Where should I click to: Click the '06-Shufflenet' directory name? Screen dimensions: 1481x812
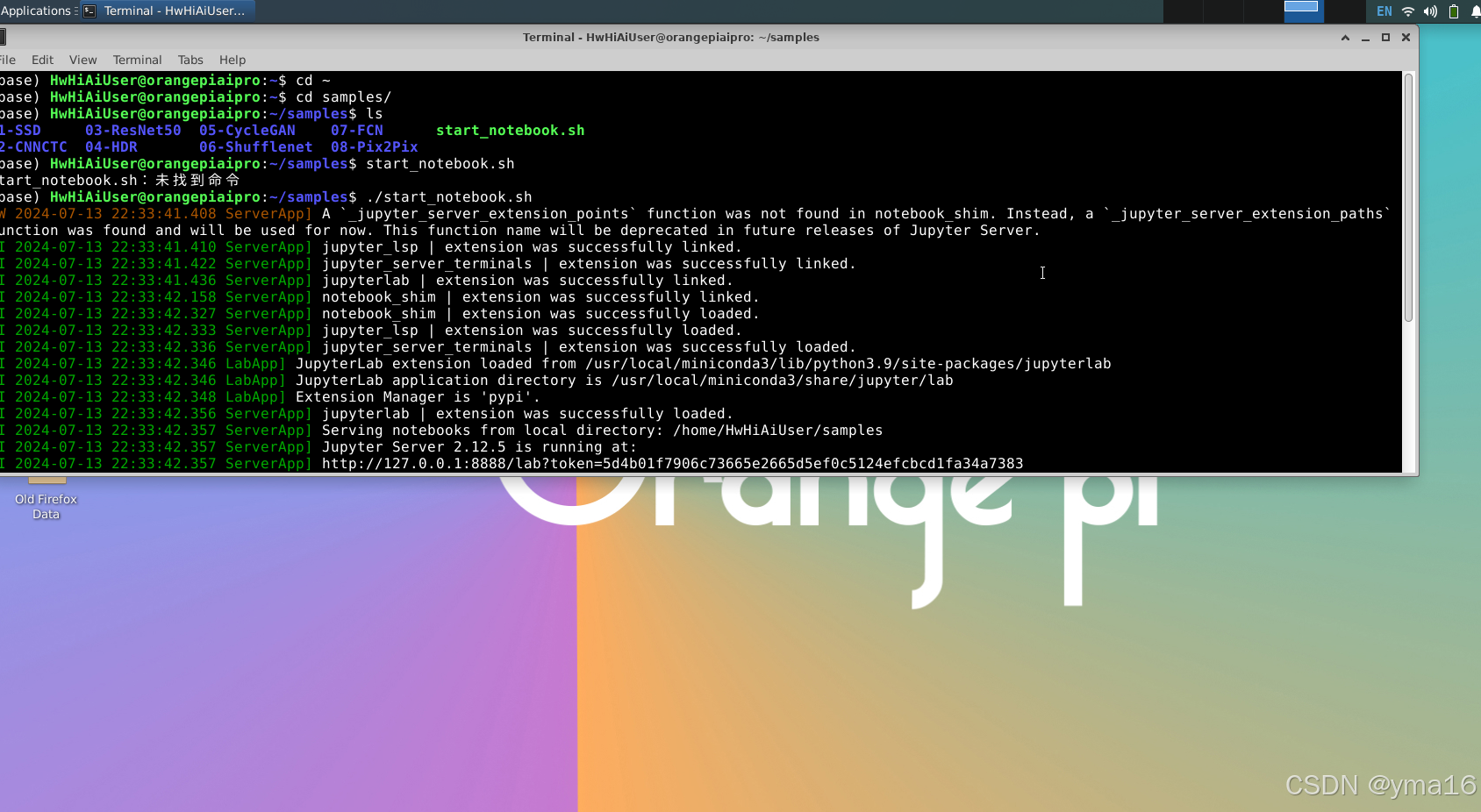point(255,147)
